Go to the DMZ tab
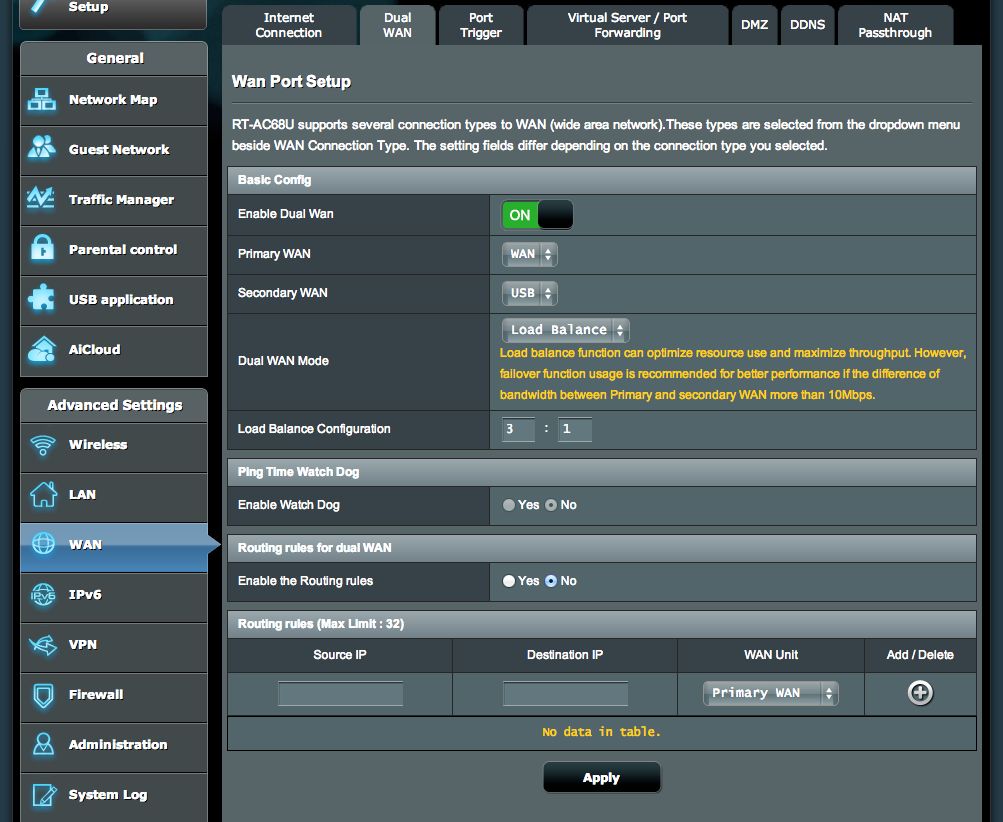 point(754,25)
